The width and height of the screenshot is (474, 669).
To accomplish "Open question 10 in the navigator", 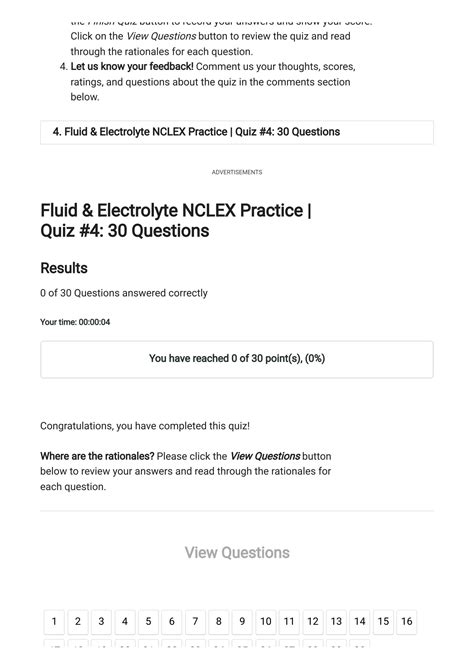I will (266, 621).
